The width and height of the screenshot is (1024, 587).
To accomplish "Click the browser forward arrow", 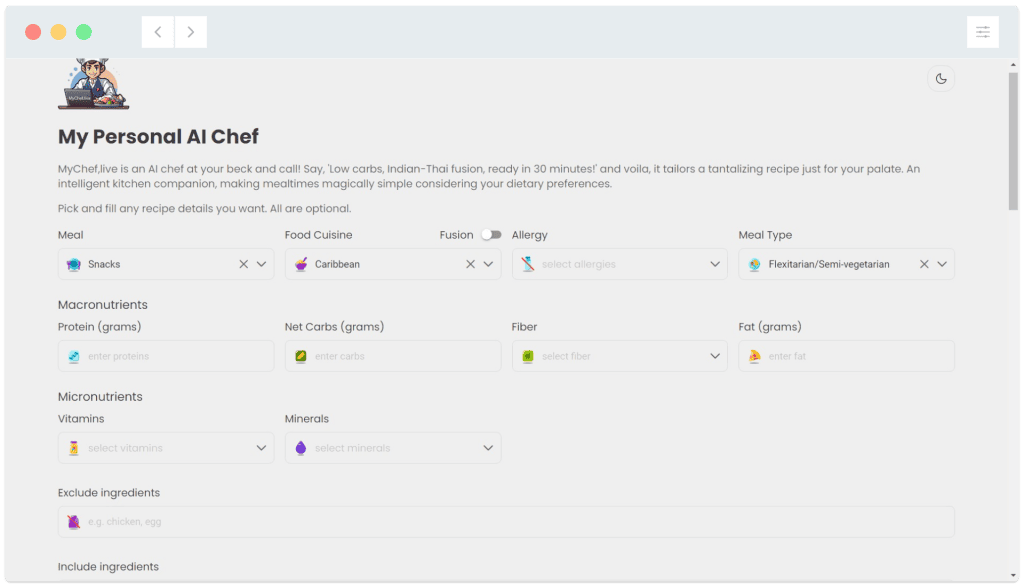I will (191, 32).
